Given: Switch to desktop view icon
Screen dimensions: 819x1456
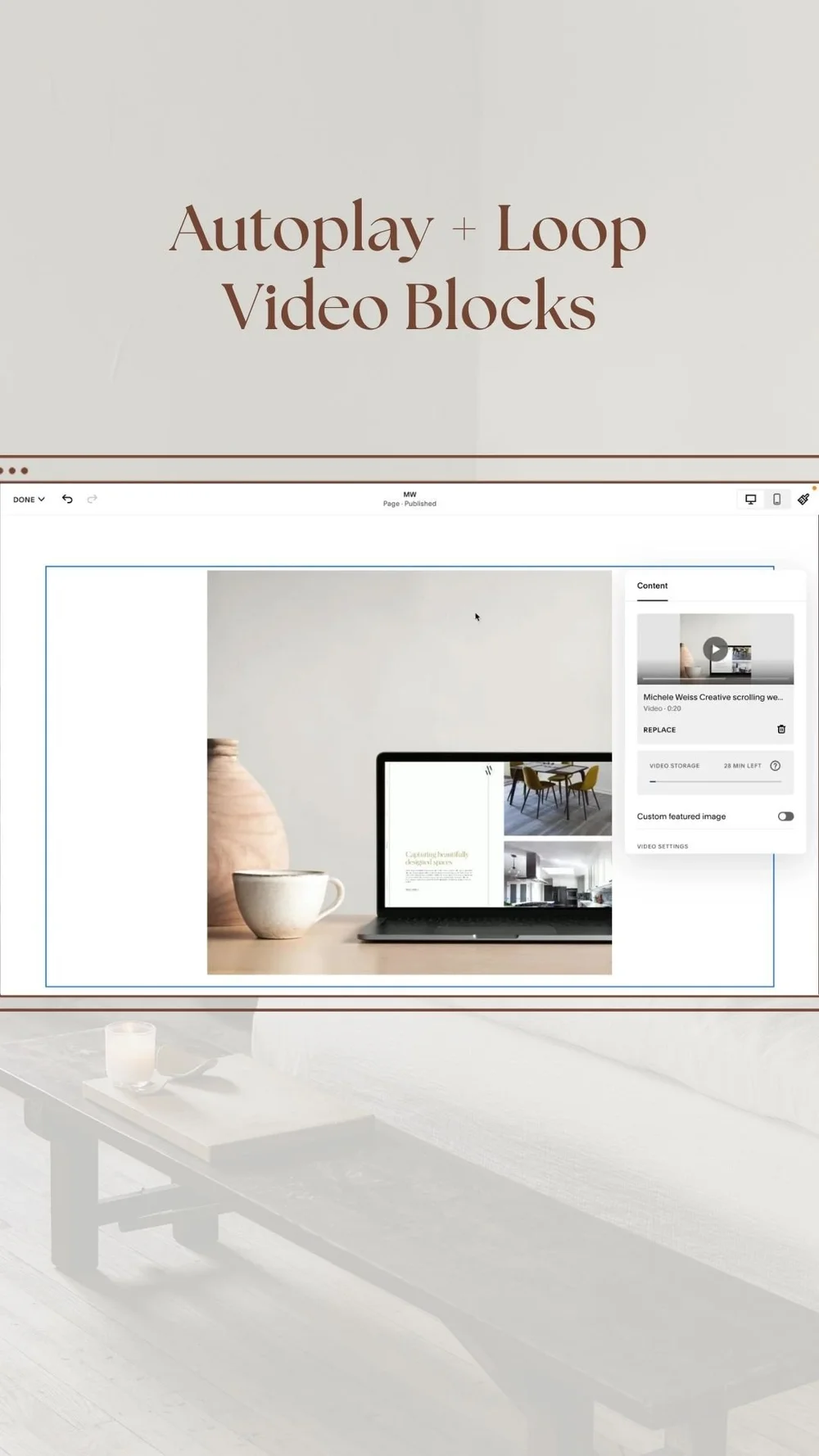Looking at the screenshot, I should click(750, 499).
